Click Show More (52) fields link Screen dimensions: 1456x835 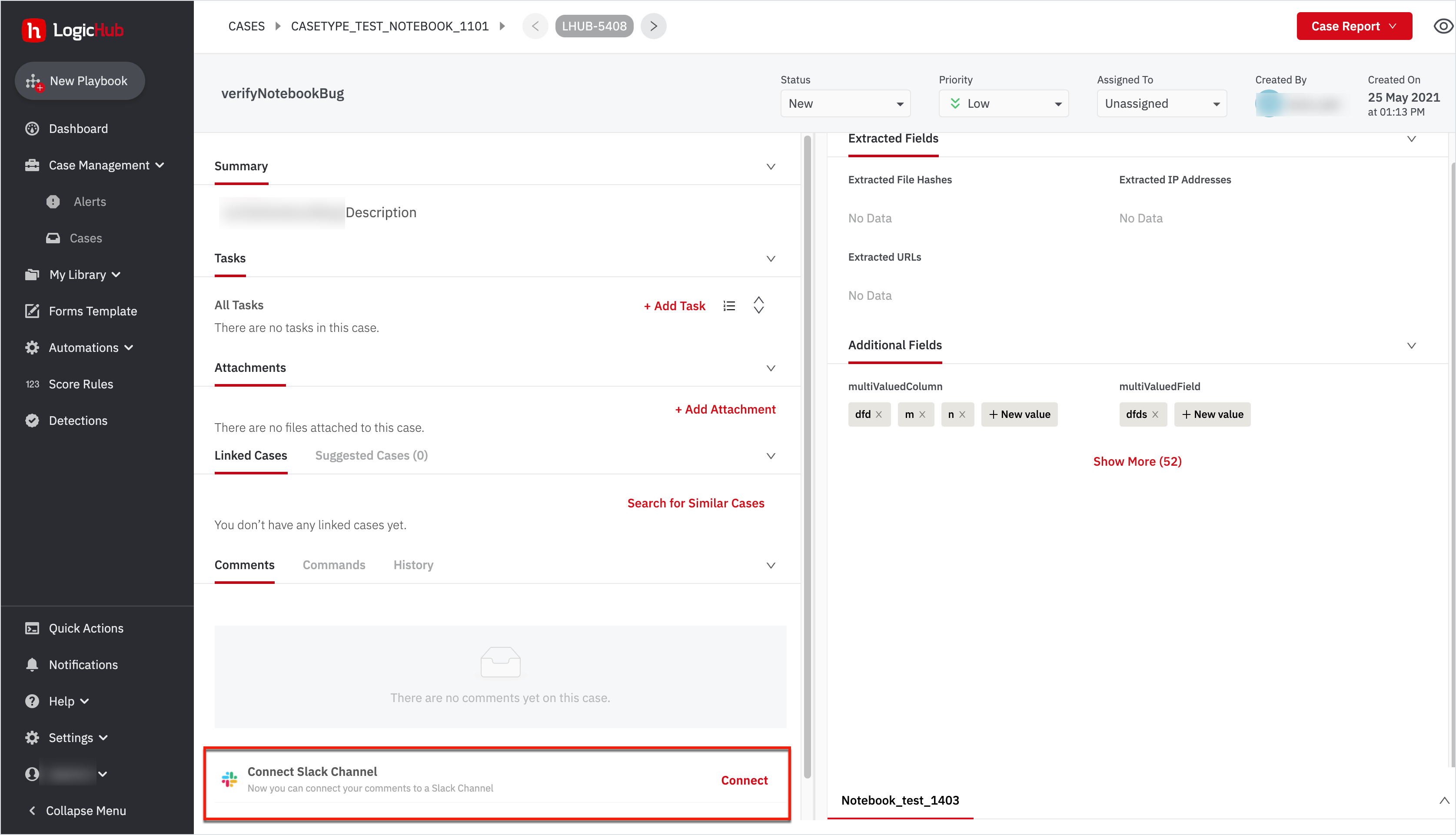1137,462
